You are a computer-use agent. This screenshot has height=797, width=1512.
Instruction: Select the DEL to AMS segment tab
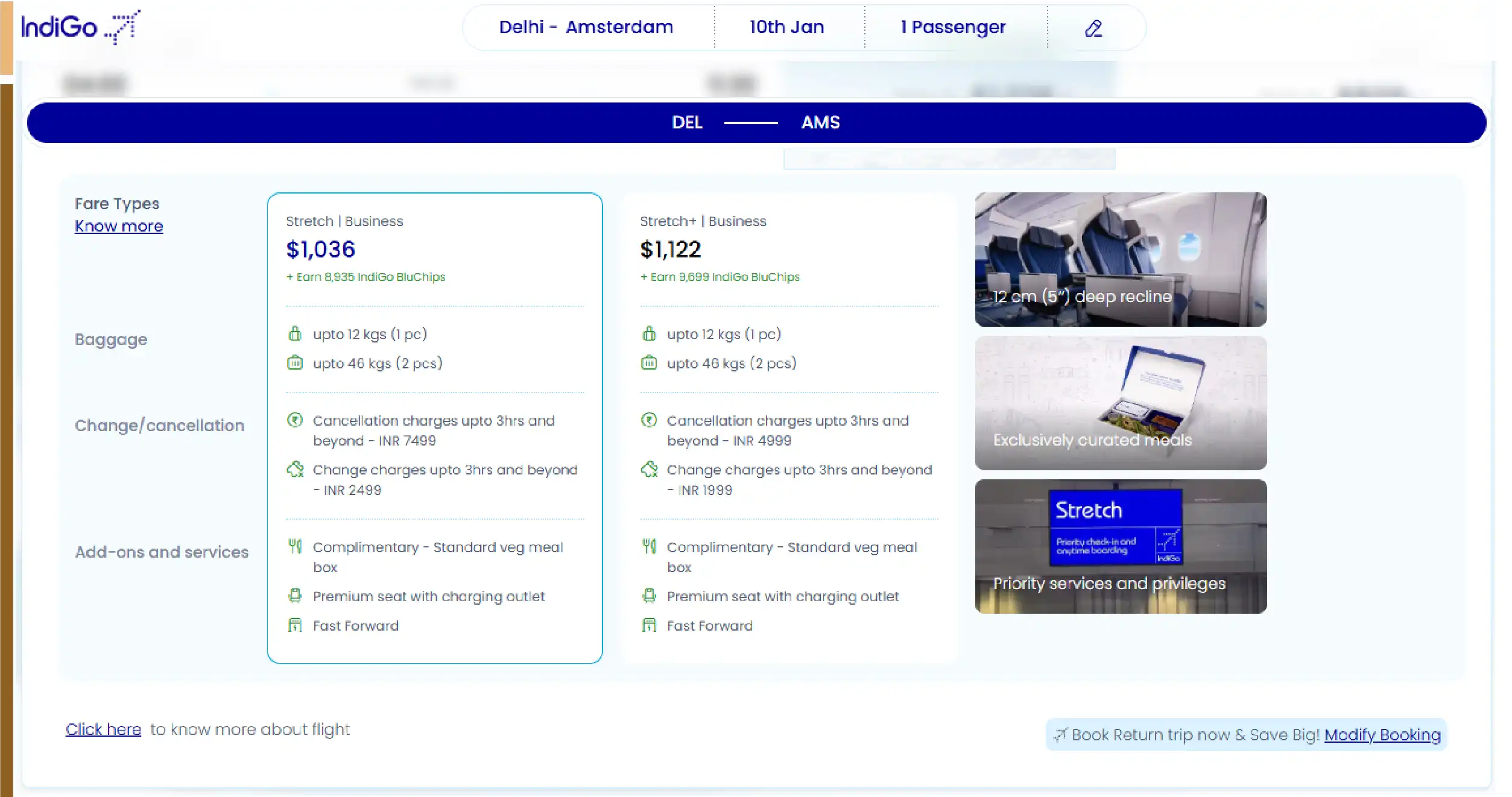point(756,122)
